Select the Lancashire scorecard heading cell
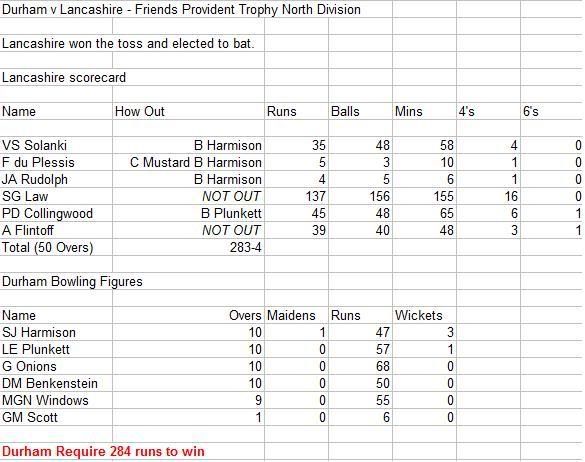The width and height of the screenshot is (585, 462). pyautogui.click(x=64, y=78)
